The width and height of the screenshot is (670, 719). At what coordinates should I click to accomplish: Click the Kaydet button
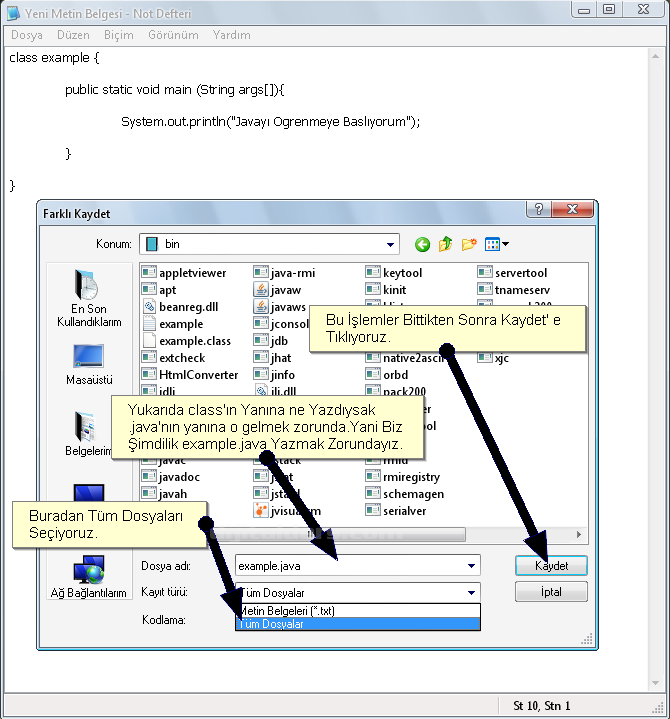(551, 566)
